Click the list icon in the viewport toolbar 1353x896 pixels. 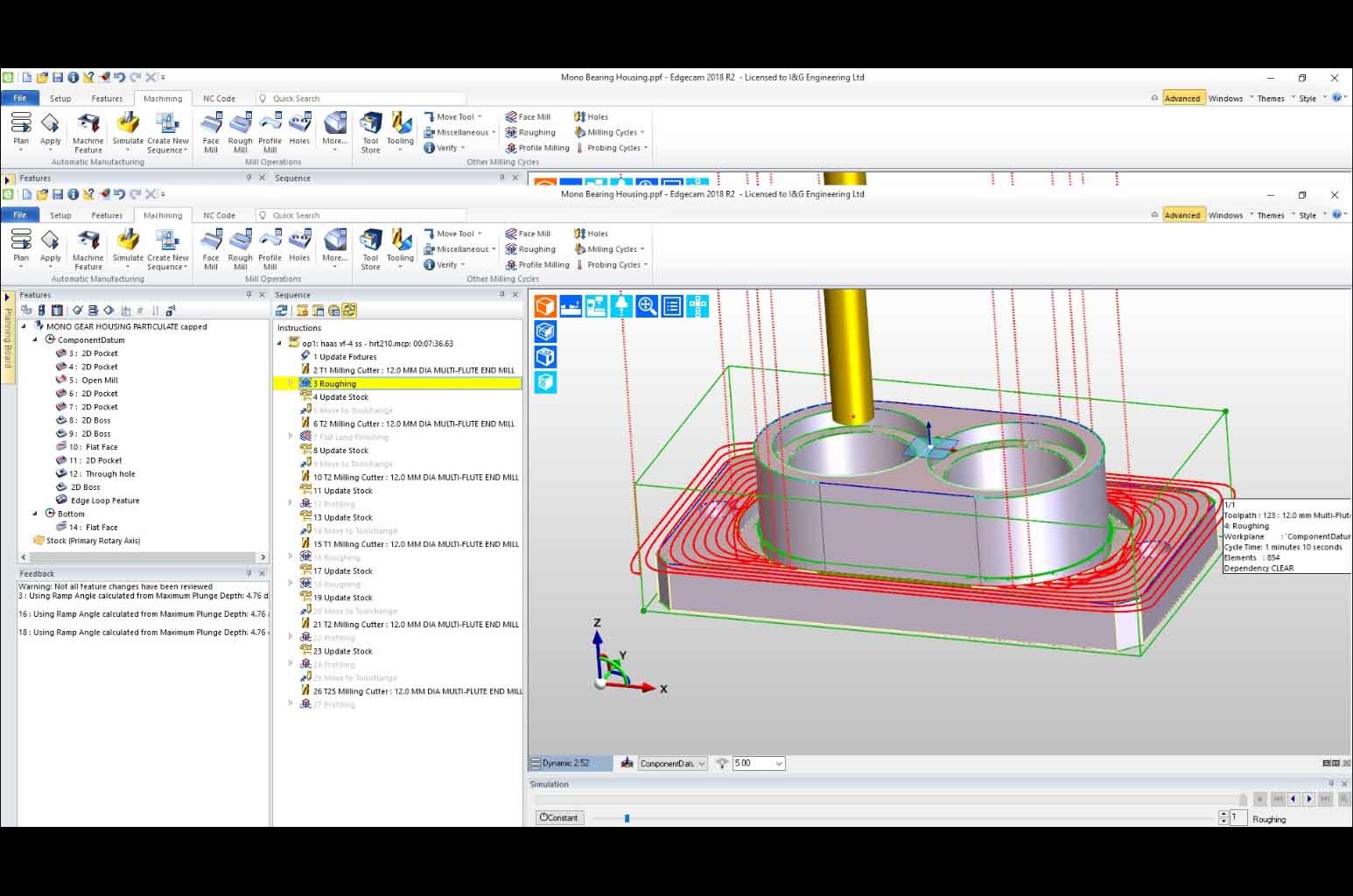click(672, 305)
